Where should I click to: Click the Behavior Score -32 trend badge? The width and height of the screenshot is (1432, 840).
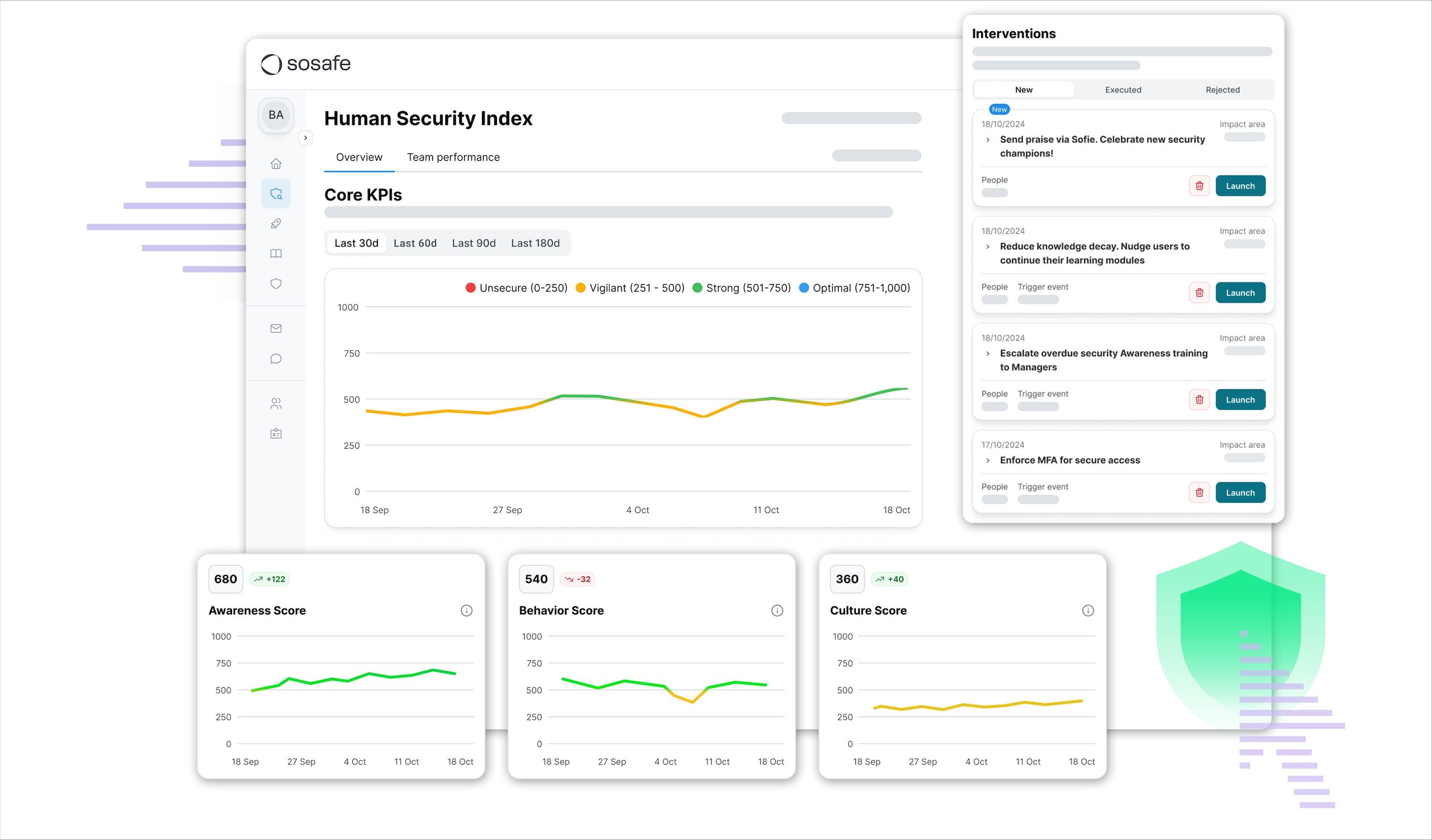[577, 579]
